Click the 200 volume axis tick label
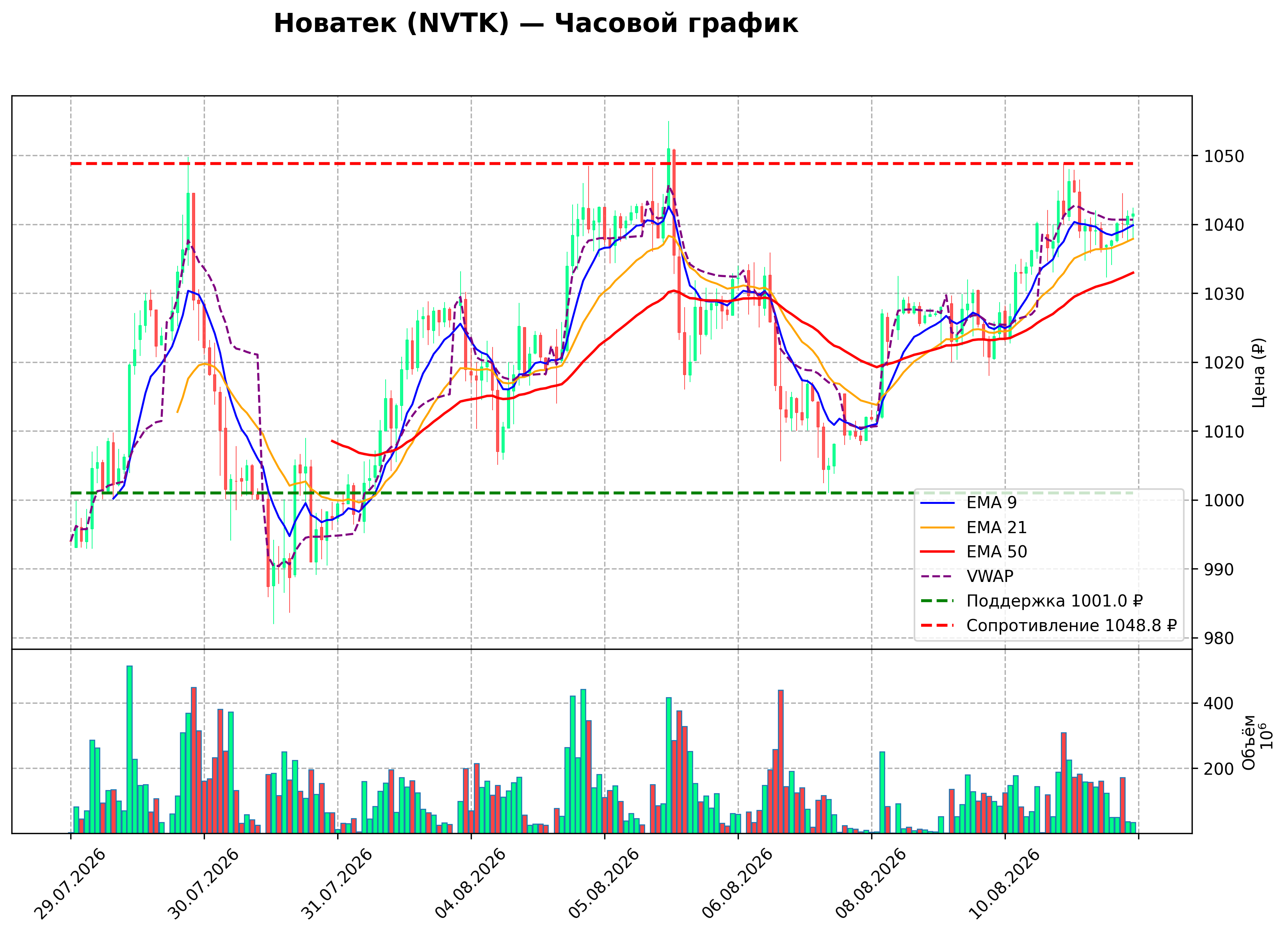This screenshot has width=1288, height=934. (x=1219, y=769)
